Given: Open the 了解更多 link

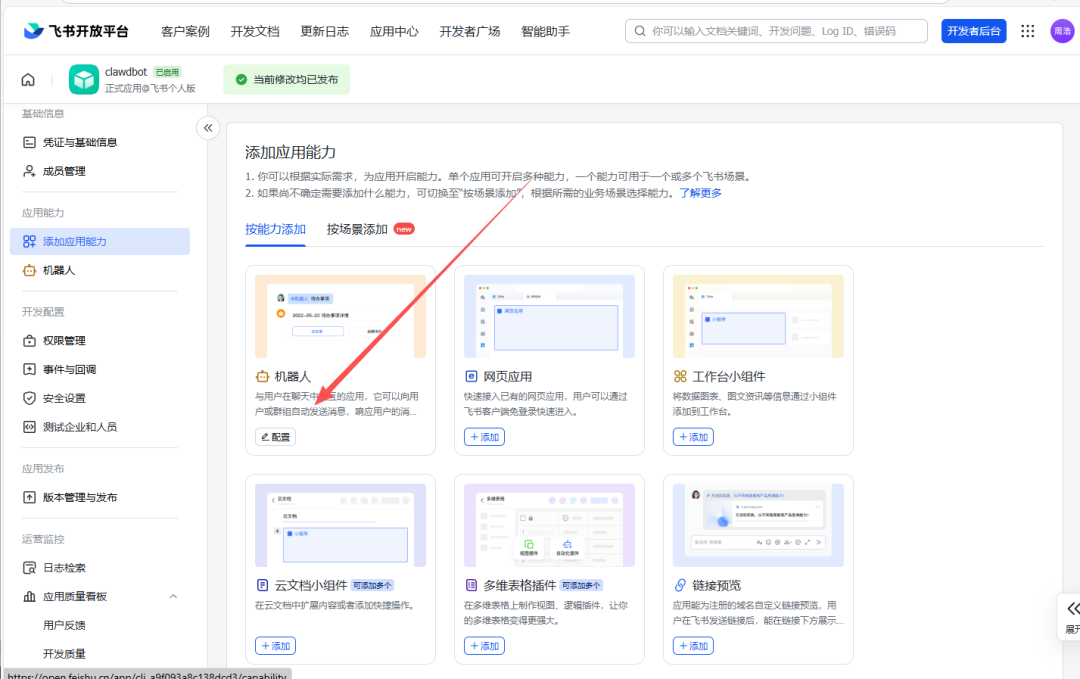Looking at the screenshot, I should click(700, 193).
